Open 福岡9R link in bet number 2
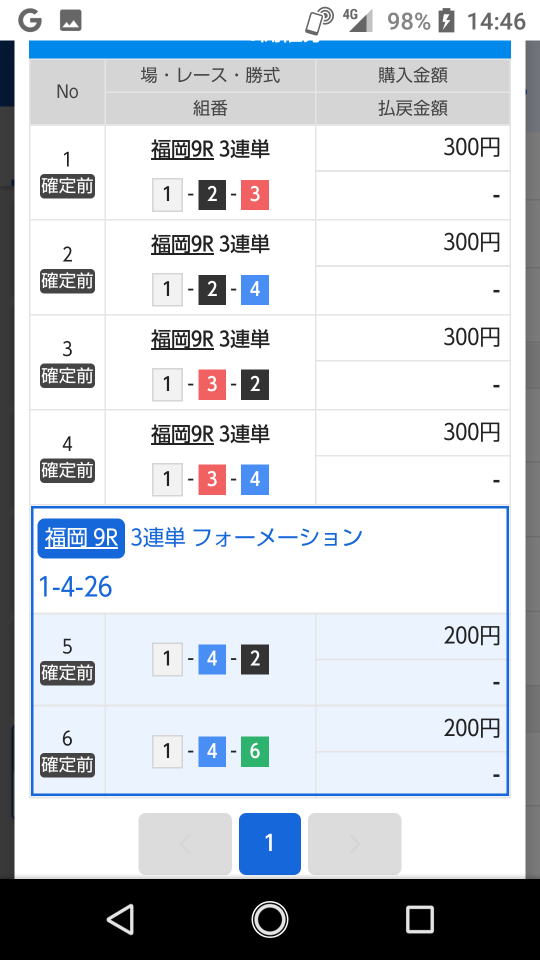The width and height of the screenshot is (540, 960). click(182, 245)
